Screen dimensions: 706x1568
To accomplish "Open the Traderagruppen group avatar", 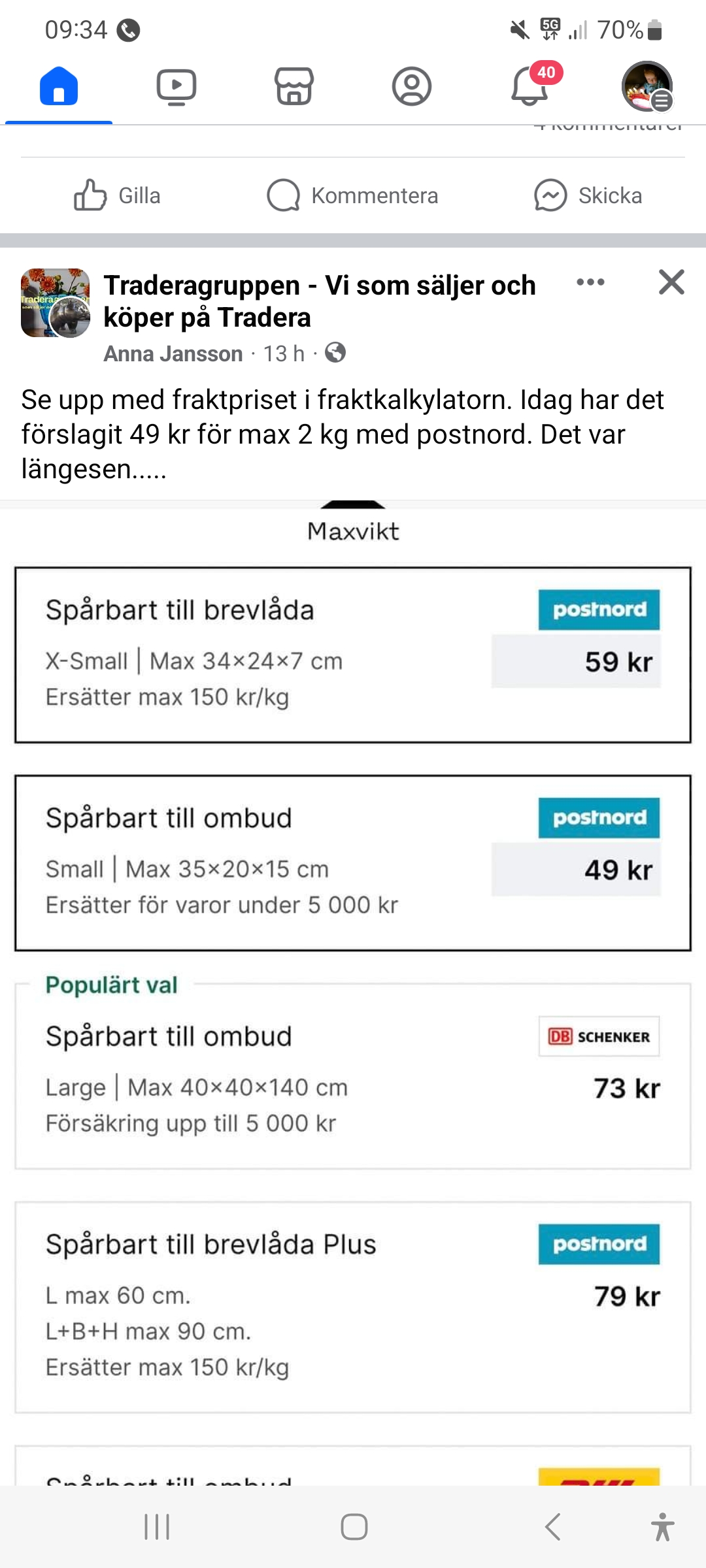I will click(x=56, y=302).
